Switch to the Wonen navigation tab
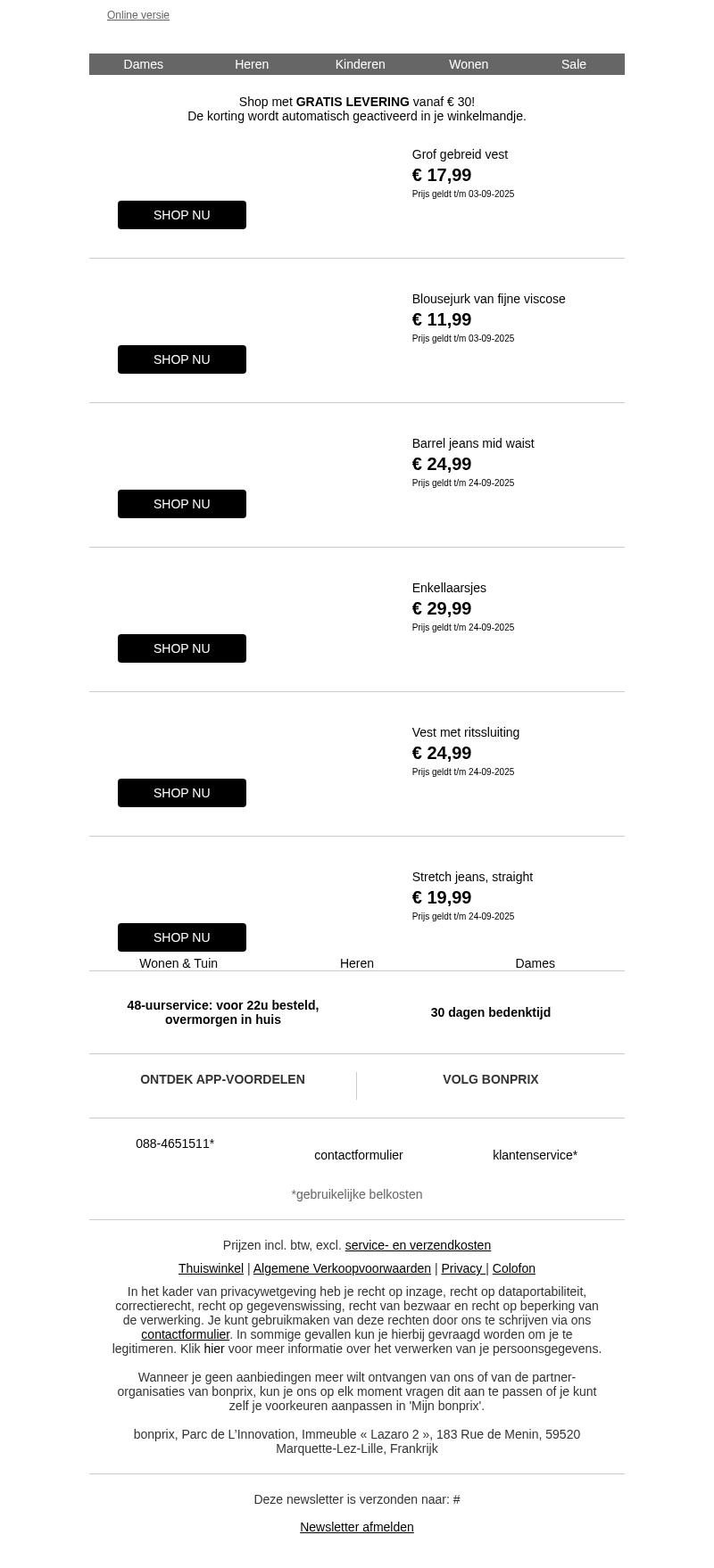Screen dimensions: 714x1568 coord(469,64)
